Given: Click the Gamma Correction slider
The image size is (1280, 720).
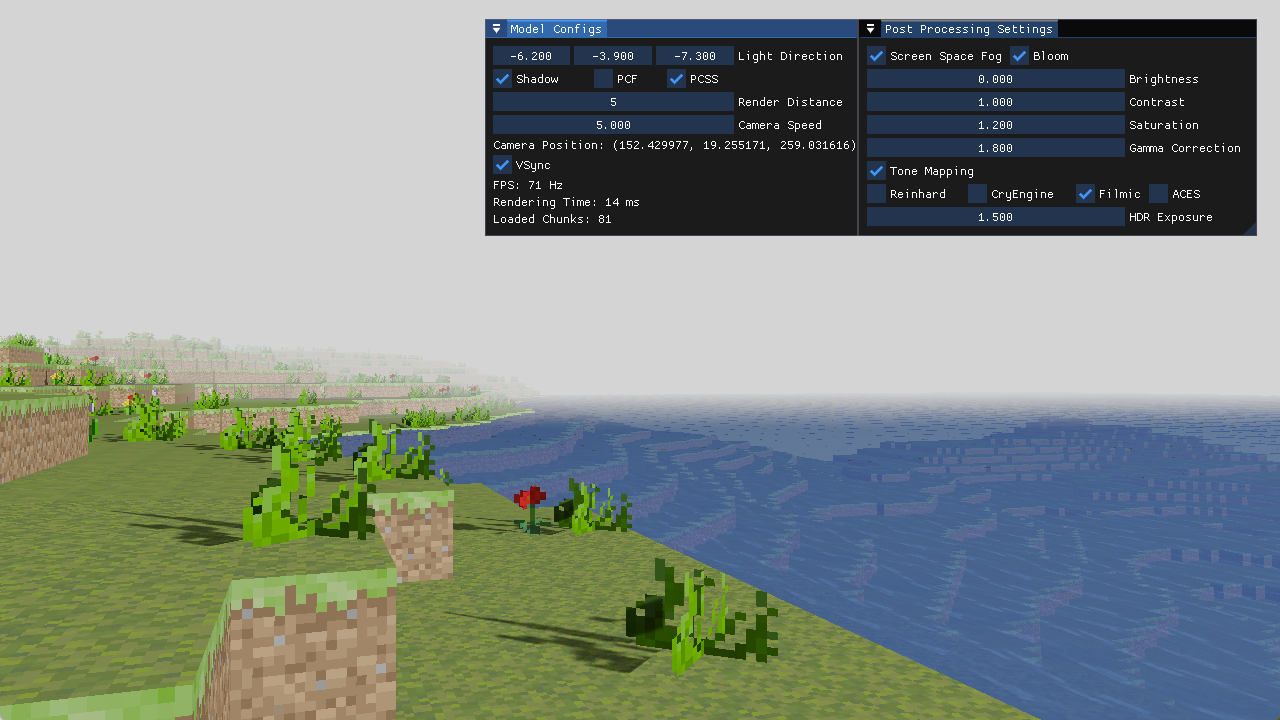Looking at the screenshot, I should coord(996,148).
